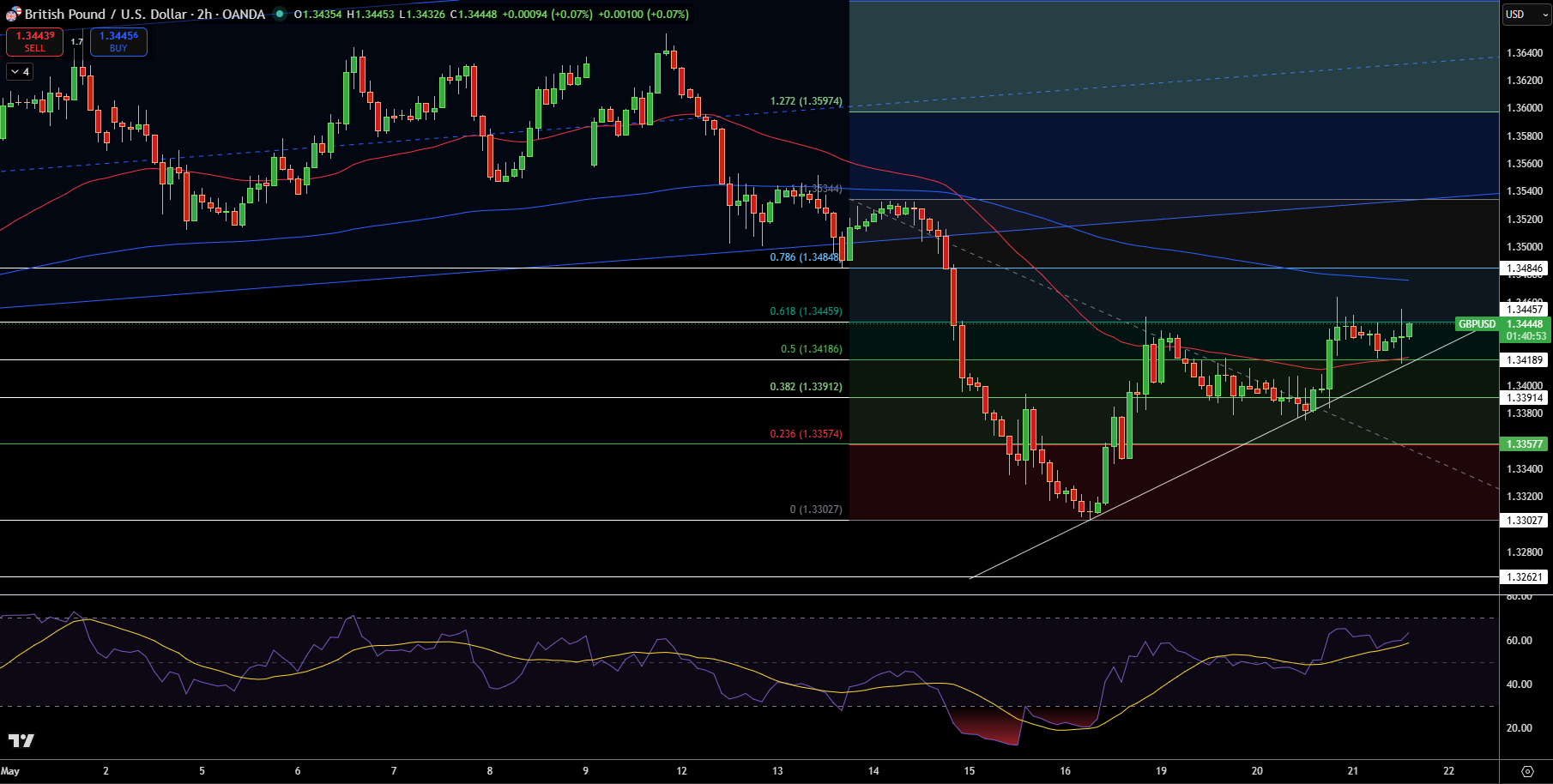Click the C1.34448 close value
The height and width of the screenshot is (784, 1553).
point(474,15)
